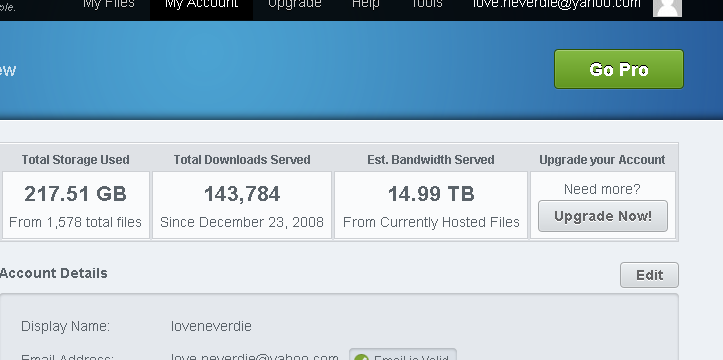
Task: Click the 'Need more?' text
Action: [x=602, y=189]
